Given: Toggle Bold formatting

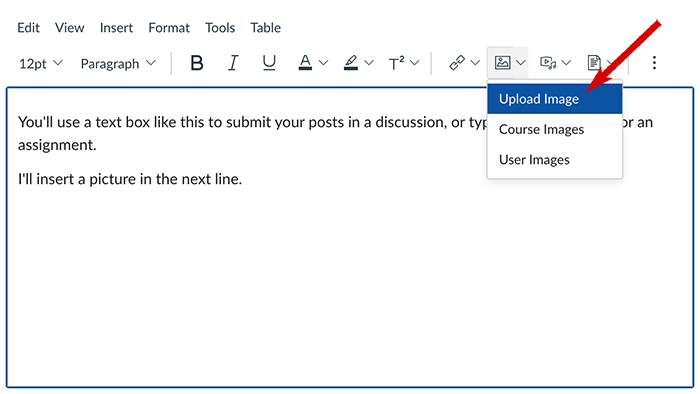Looking at the screenshot, I should tap(196, 63).
